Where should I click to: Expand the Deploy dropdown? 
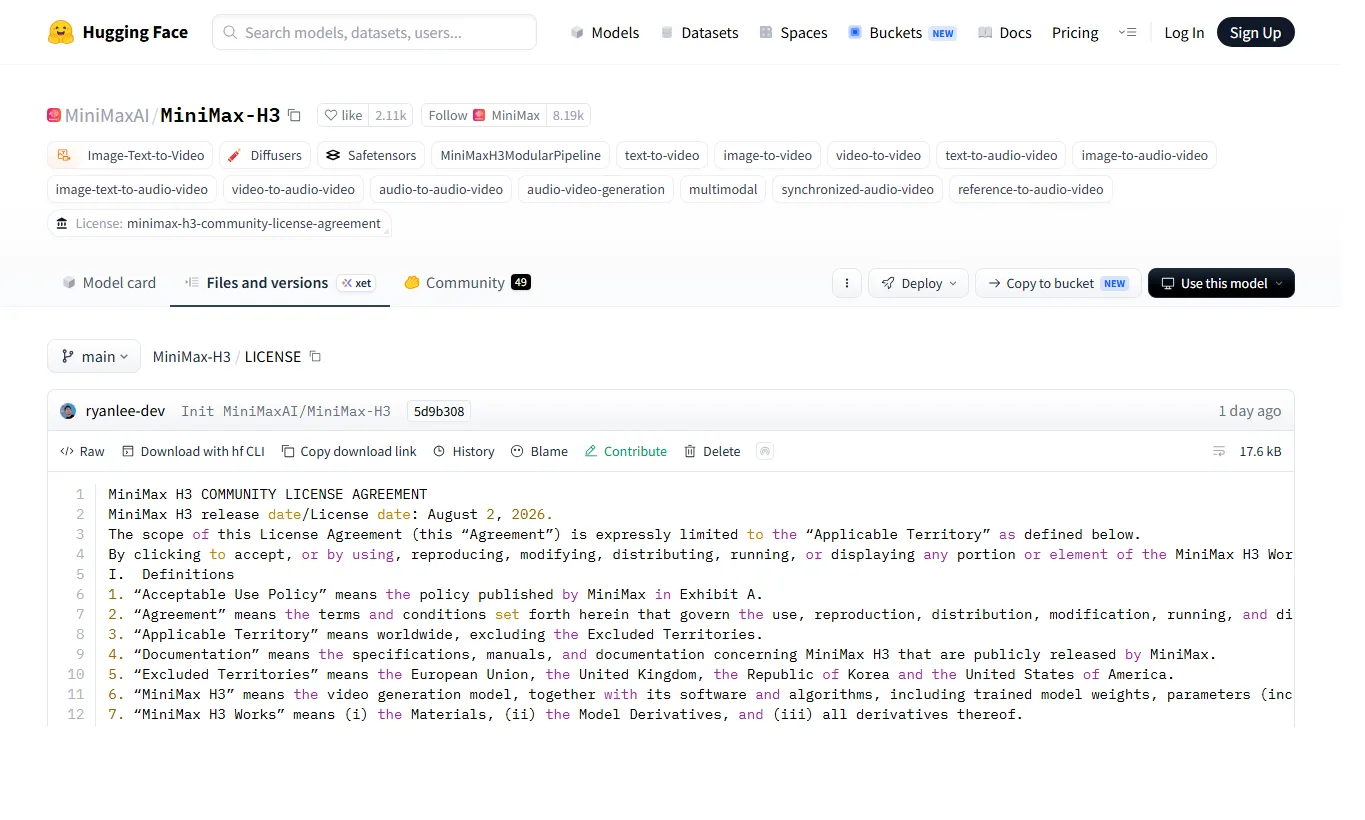point(919,283)
